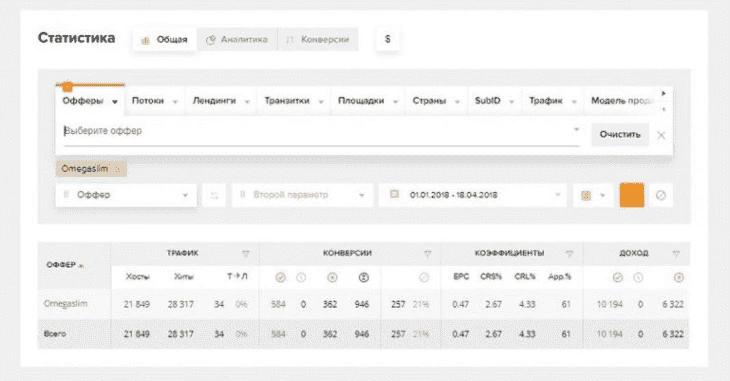The width and height of the screenshot is (730, 381).
Task: Click the Очистить button
Action: [620, 135]
